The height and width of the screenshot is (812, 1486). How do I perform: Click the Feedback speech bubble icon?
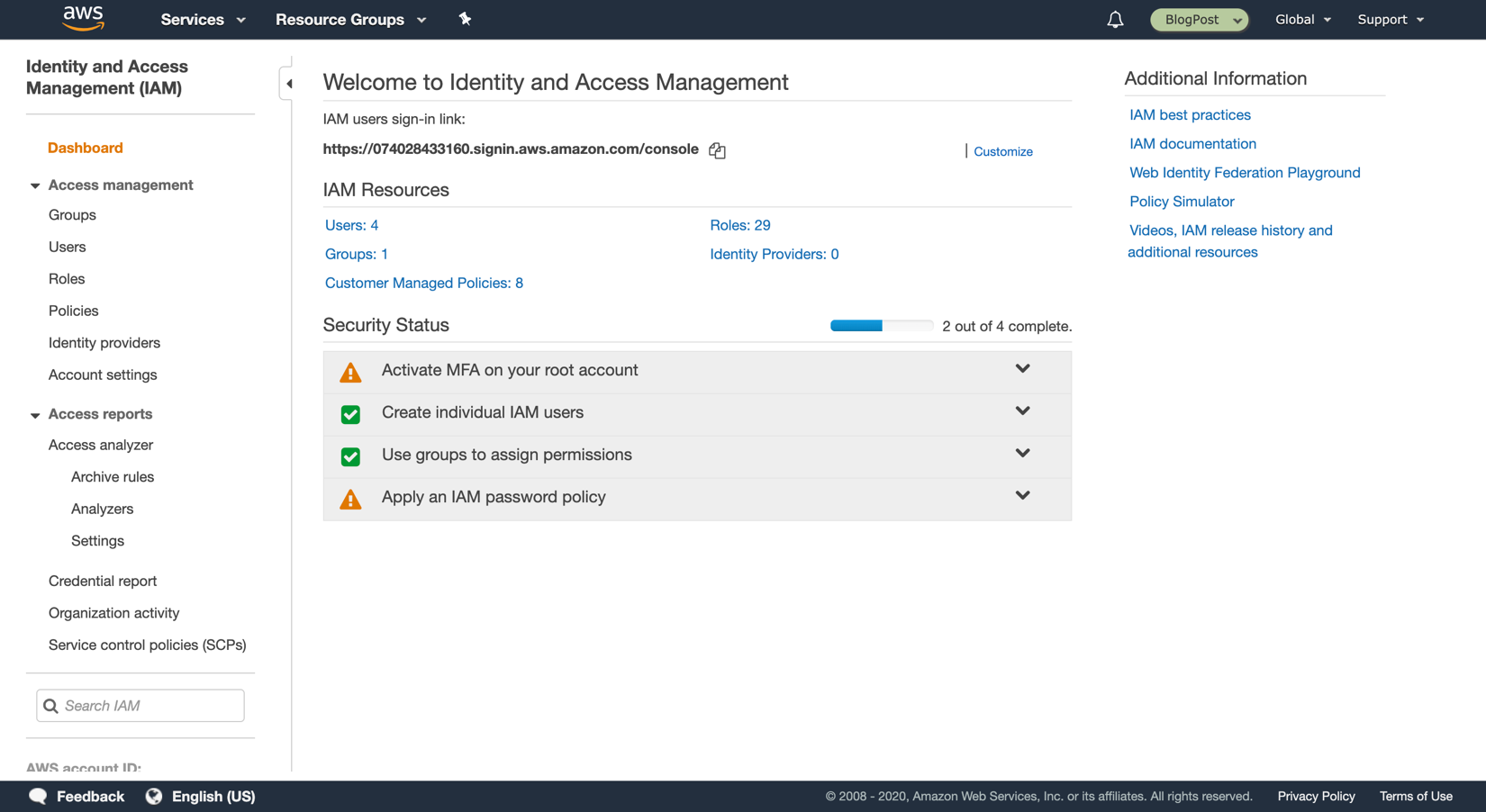38,796
